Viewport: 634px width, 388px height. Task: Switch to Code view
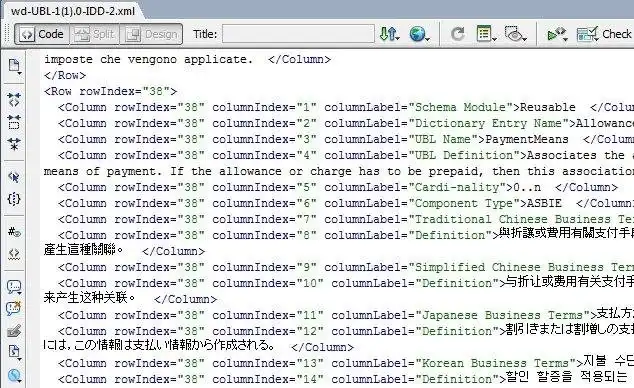pyautogui.click(x=42, y=34)
